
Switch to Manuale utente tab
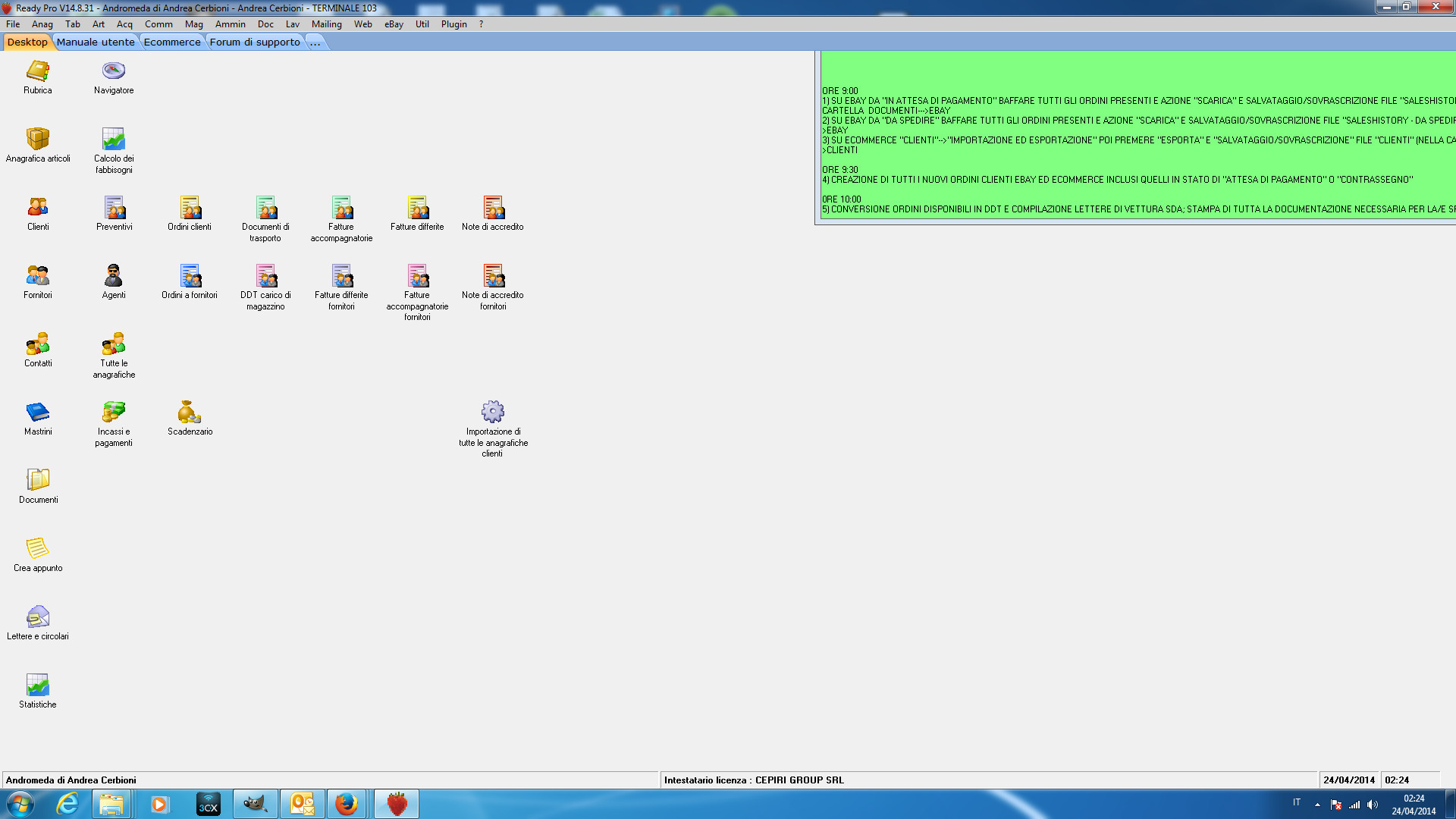click(x=96, y=42)
